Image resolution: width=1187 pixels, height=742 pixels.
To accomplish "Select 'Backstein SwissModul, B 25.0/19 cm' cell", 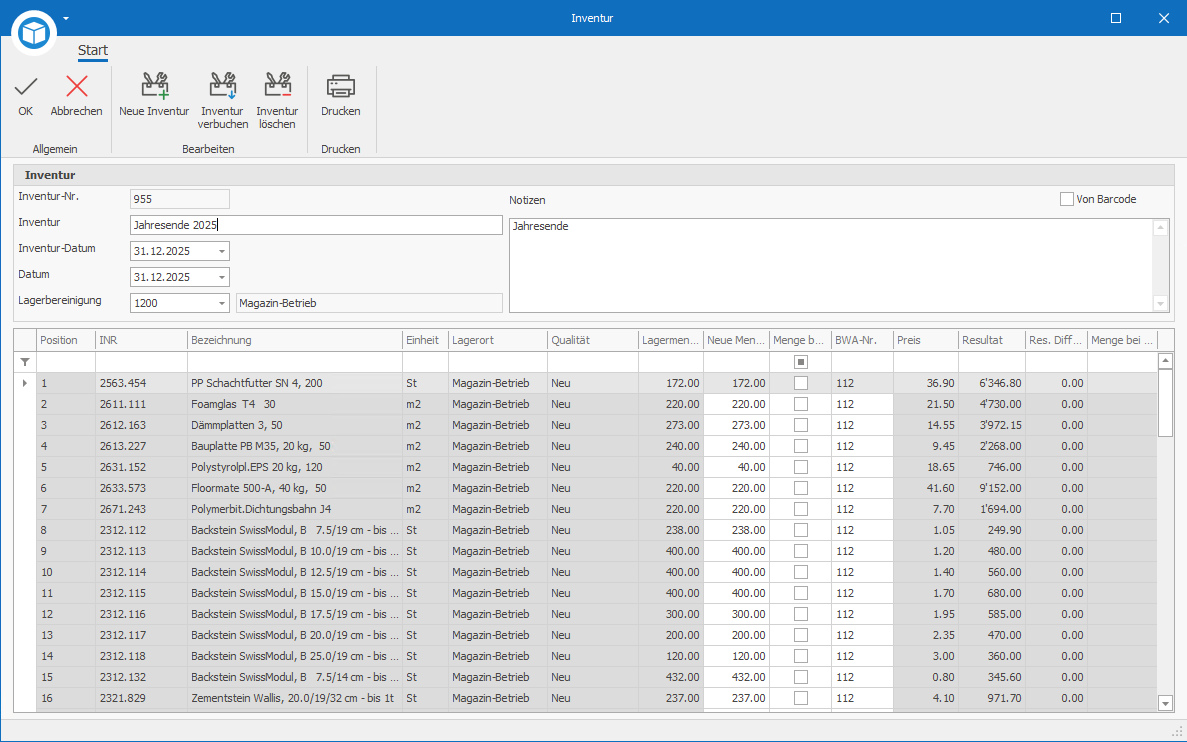I will tap(294, 656).
